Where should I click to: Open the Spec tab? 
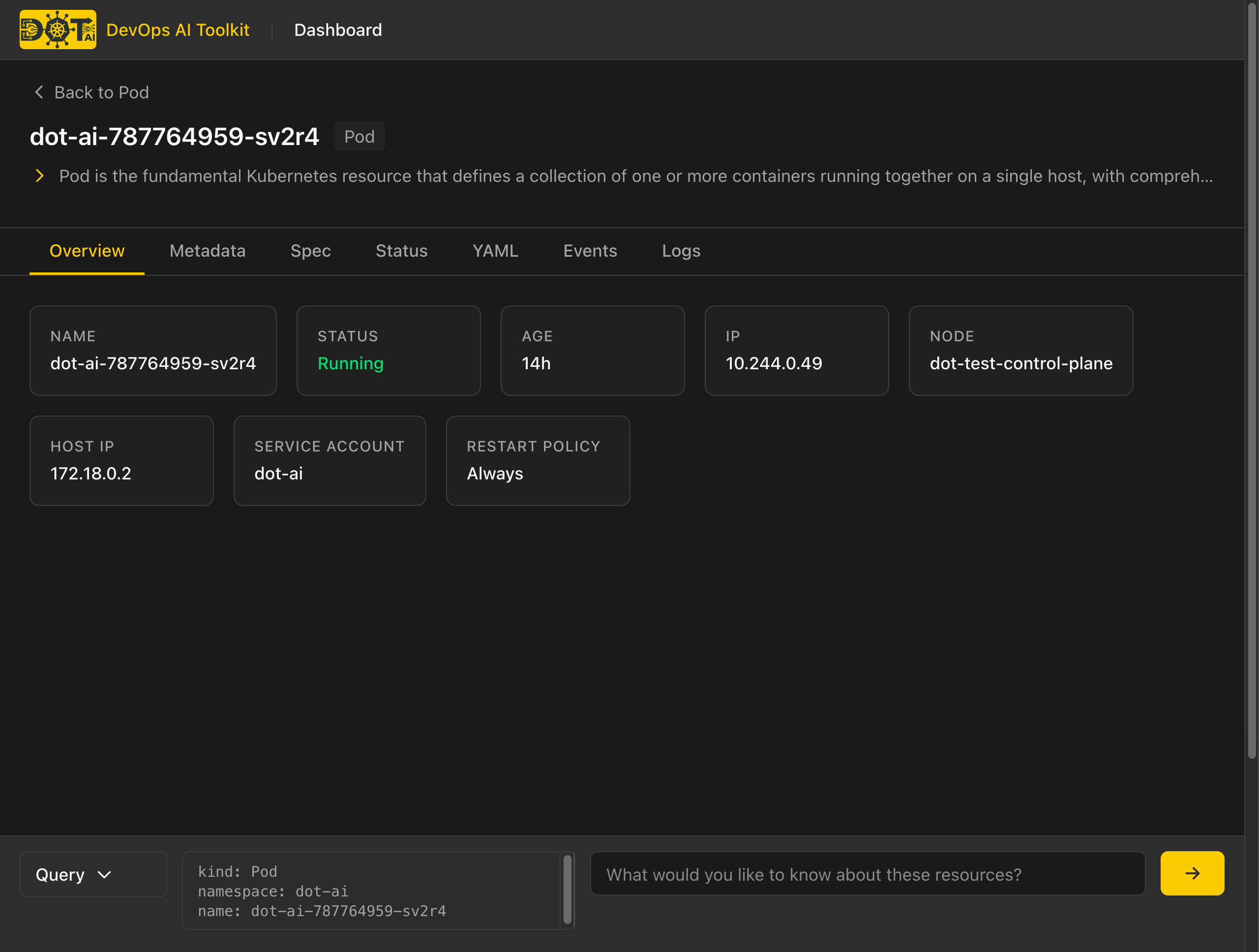(310, 250)
